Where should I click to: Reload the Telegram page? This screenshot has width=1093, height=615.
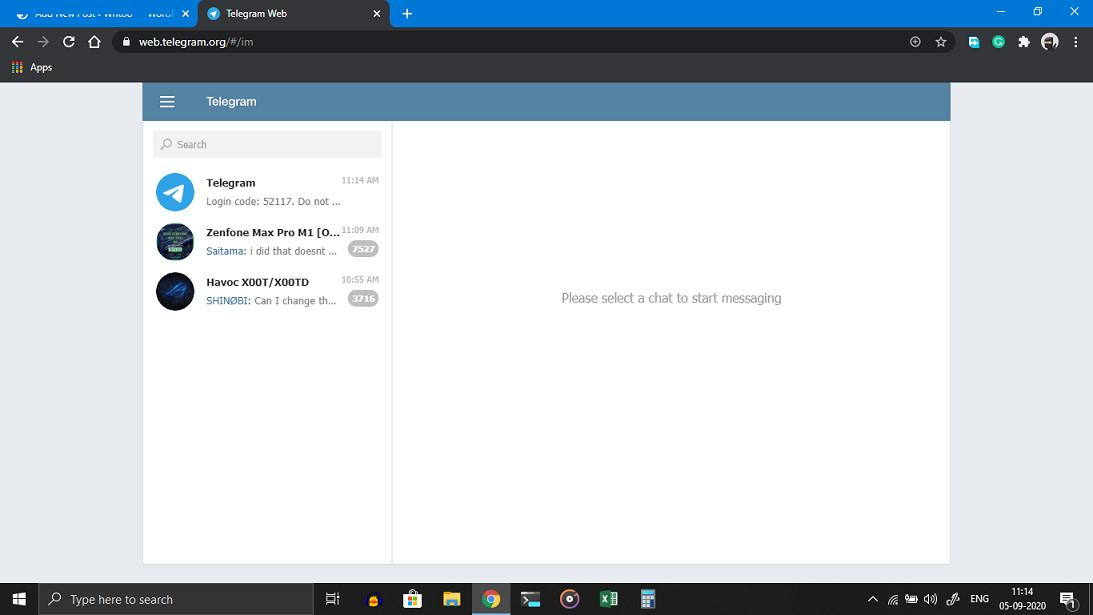point(68,42)
